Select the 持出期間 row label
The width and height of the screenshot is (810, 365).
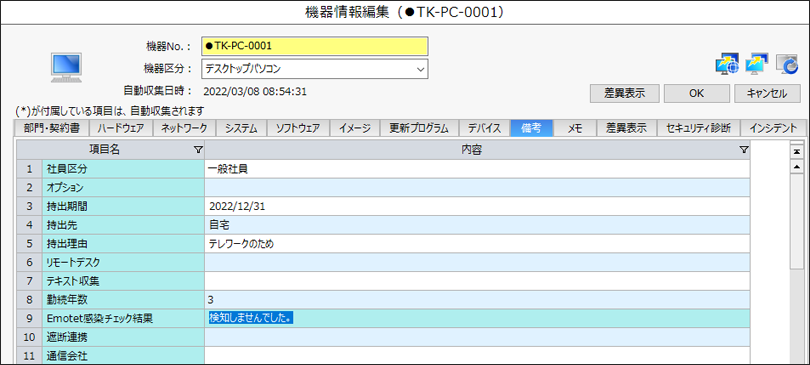[x=123, y=206]
